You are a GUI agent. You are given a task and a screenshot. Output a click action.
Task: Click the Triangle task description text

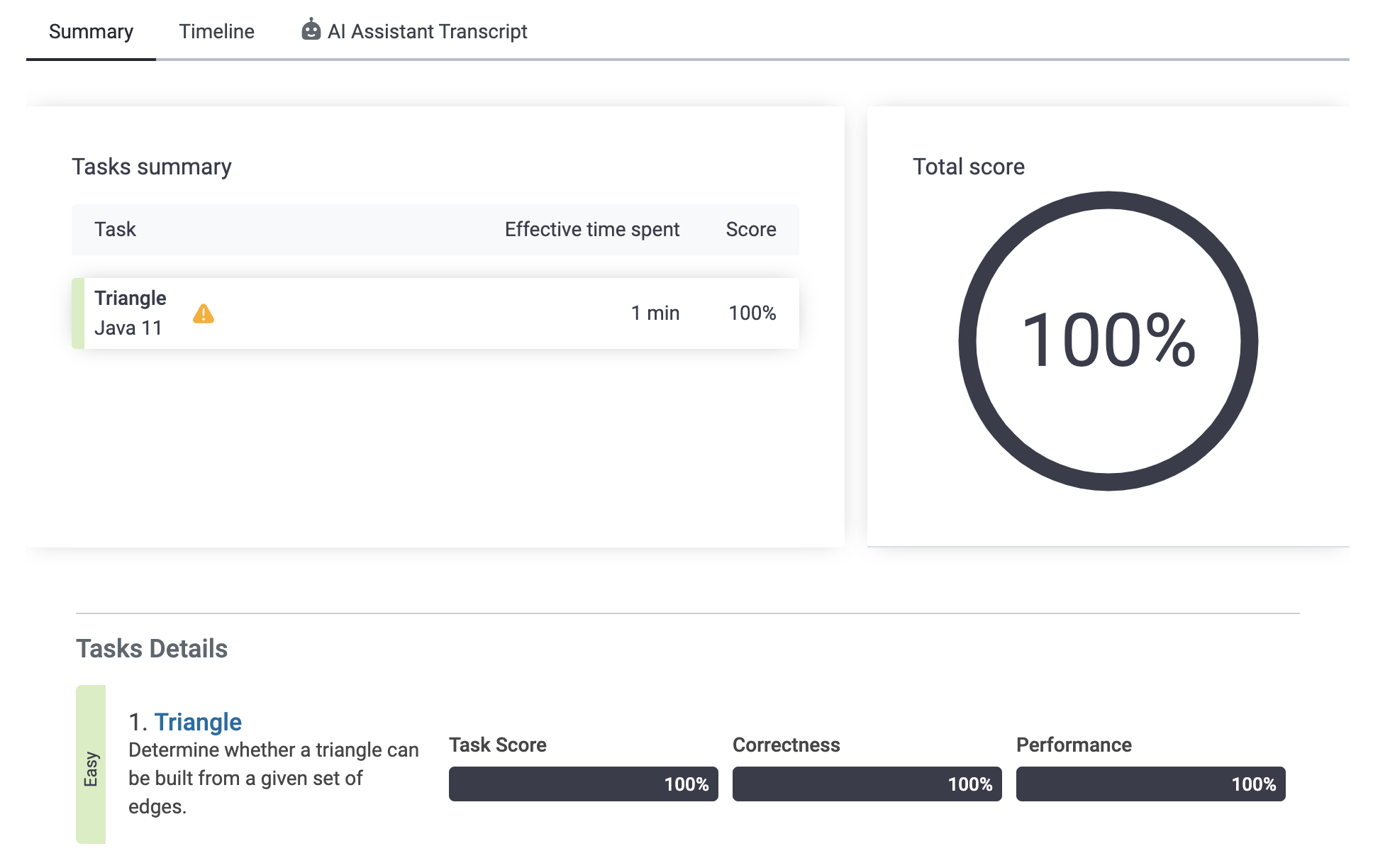pyautogui.click(x=273, y=778)
